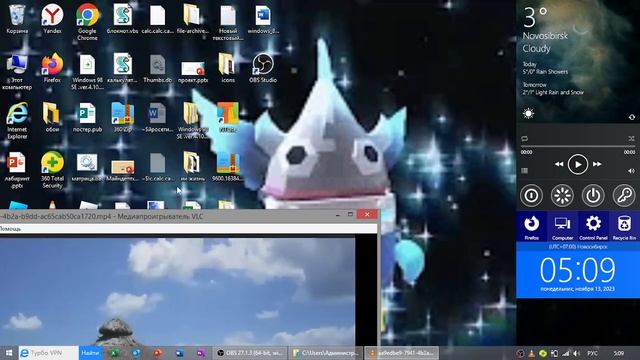Image resolution: width=640 pixels, height=360 pixels.
Task: Select the ии жизнь folder icon
Action: (193, 167)
